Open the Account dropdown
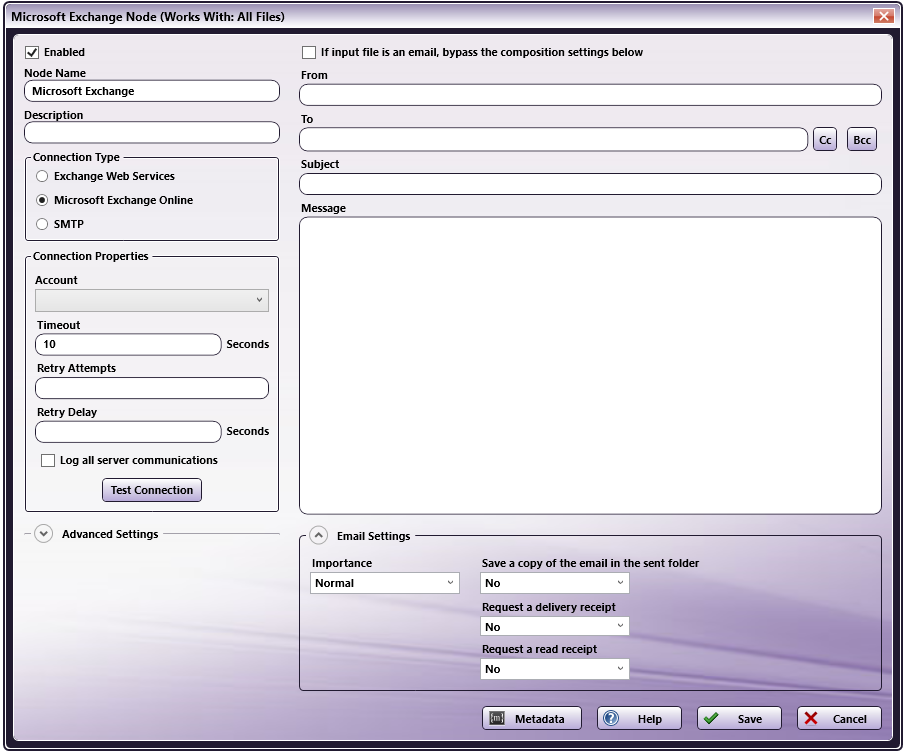The height and width of the screenshot is (753, 905). click(152, 300)
